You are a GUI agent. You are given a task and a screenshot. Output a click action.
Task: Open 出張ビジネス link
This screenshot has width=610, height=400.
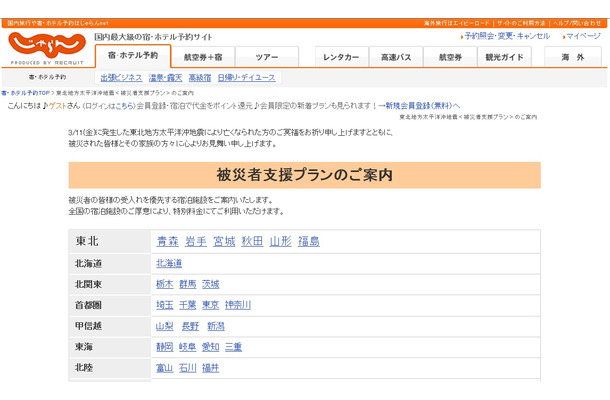click(121, 78)
